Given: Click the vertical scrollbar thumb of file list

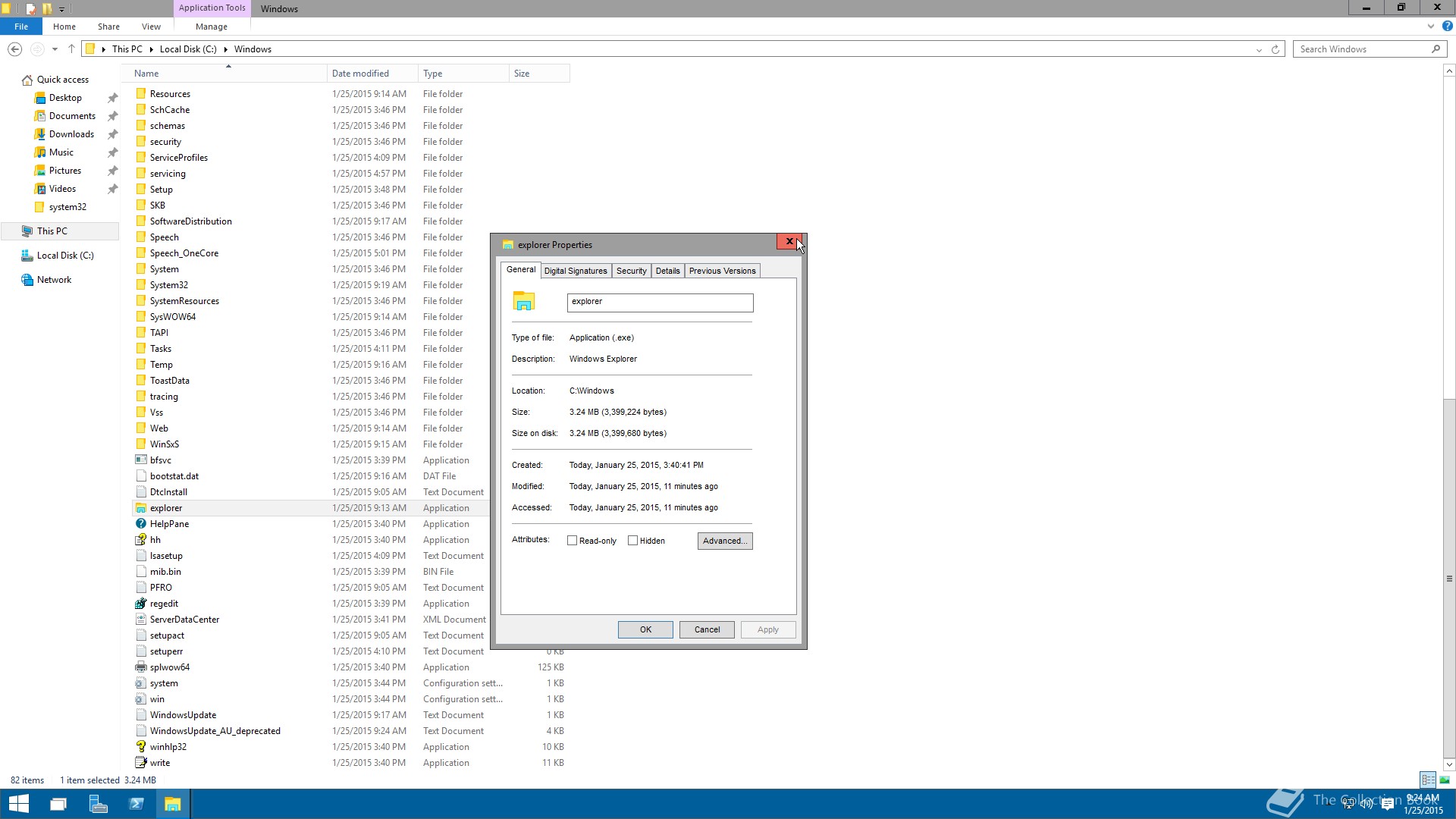Looking at the screenshot, I should point(1449,578).
